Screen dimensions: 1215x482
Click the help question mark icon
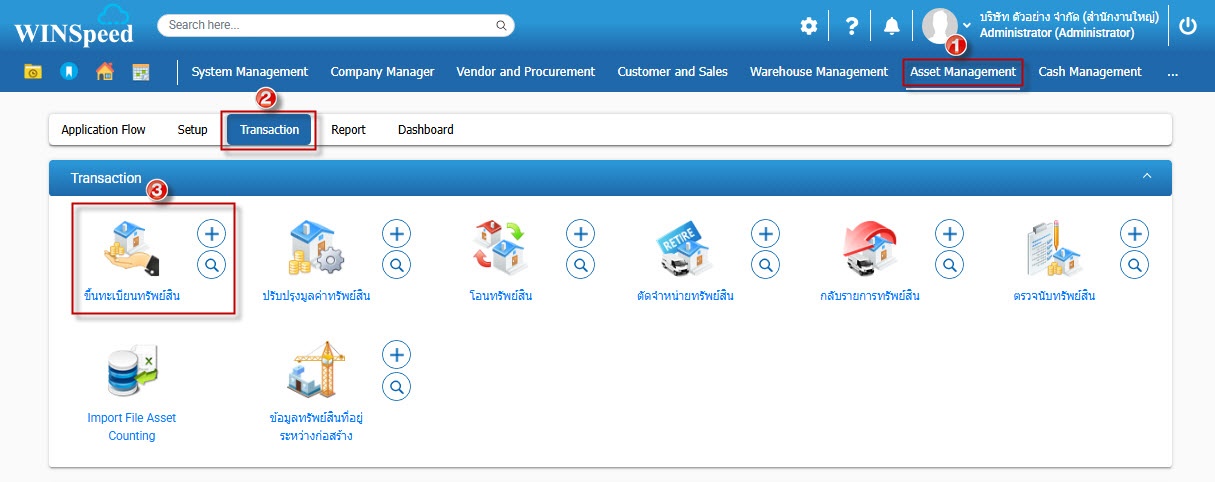(x=851, y=27)
